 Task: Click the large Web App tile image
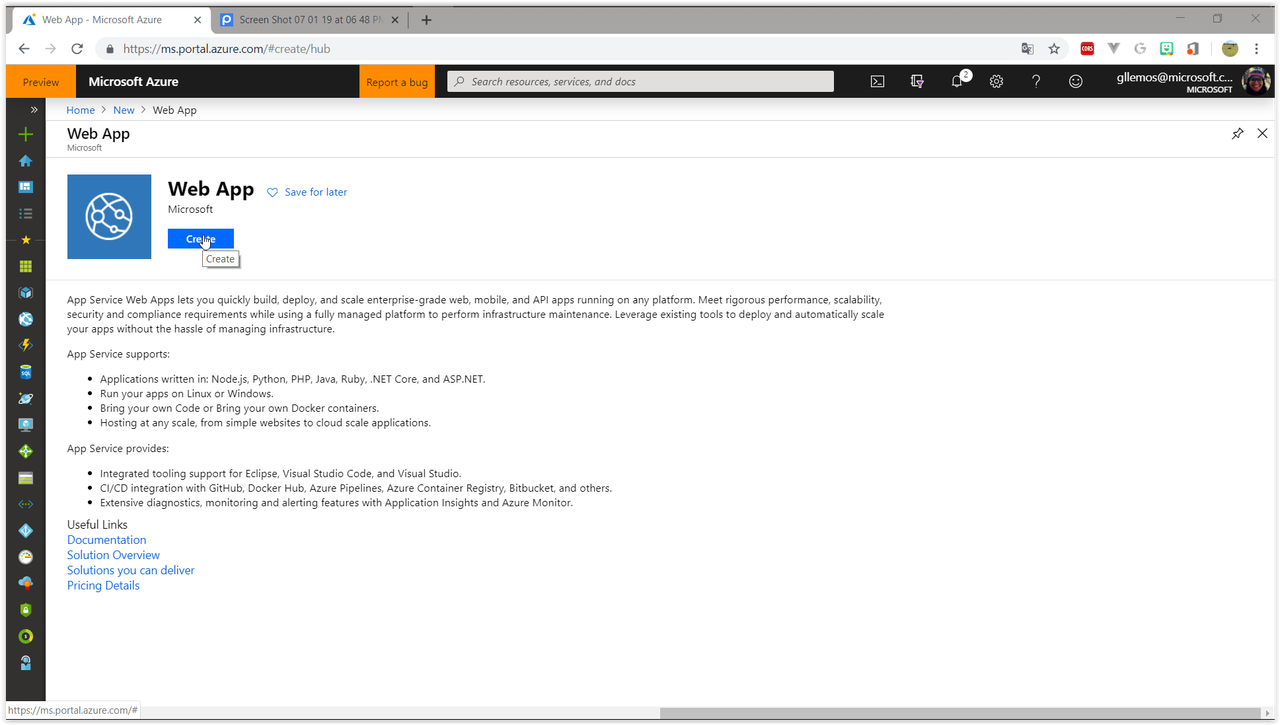point(109,217)
